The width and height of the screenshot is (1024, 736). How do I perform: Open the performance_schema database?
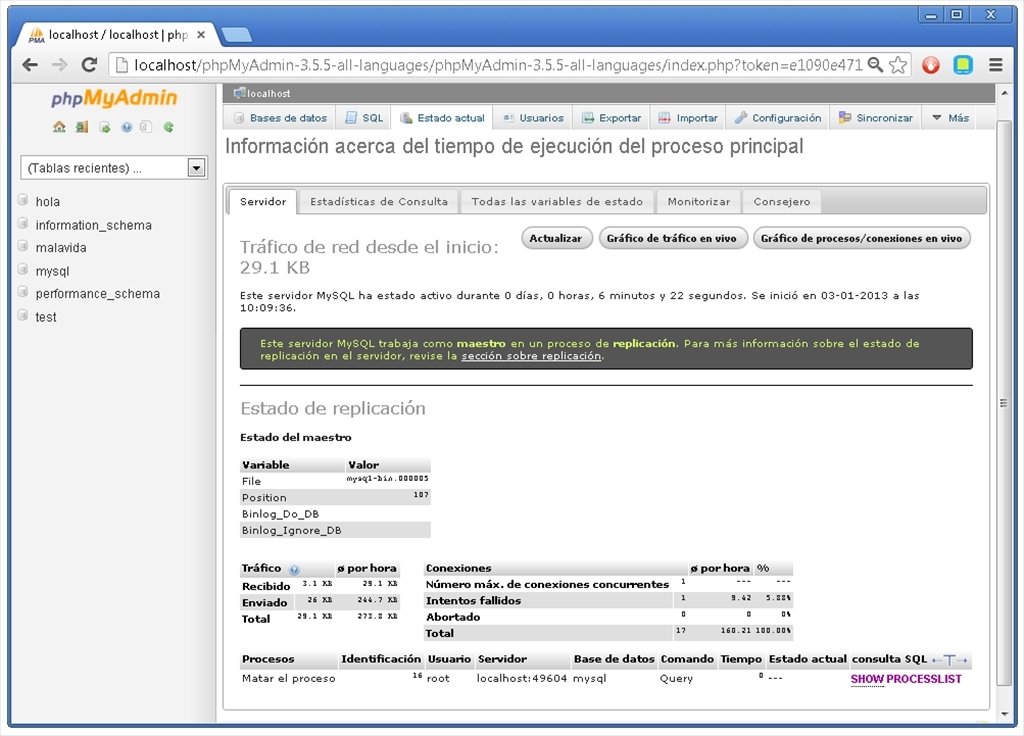click(x=97, y=294)
